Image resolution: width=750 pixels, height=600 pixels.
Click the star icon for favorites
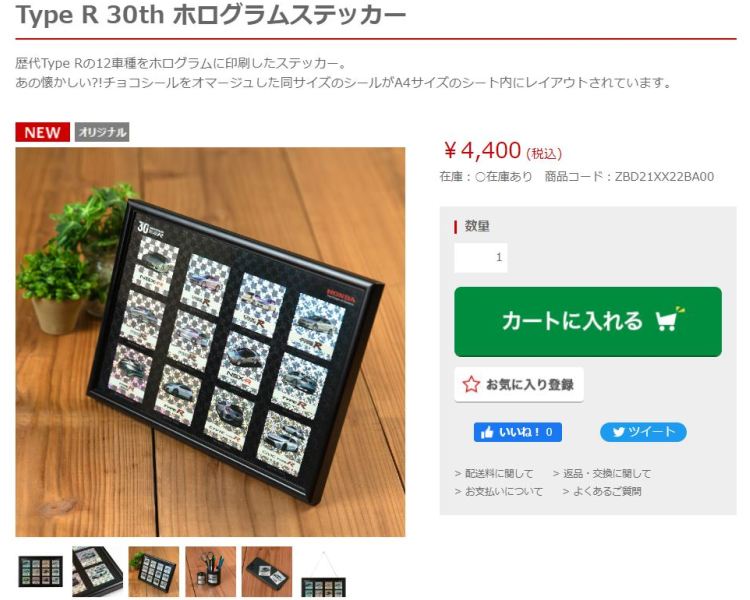(471, 384)
